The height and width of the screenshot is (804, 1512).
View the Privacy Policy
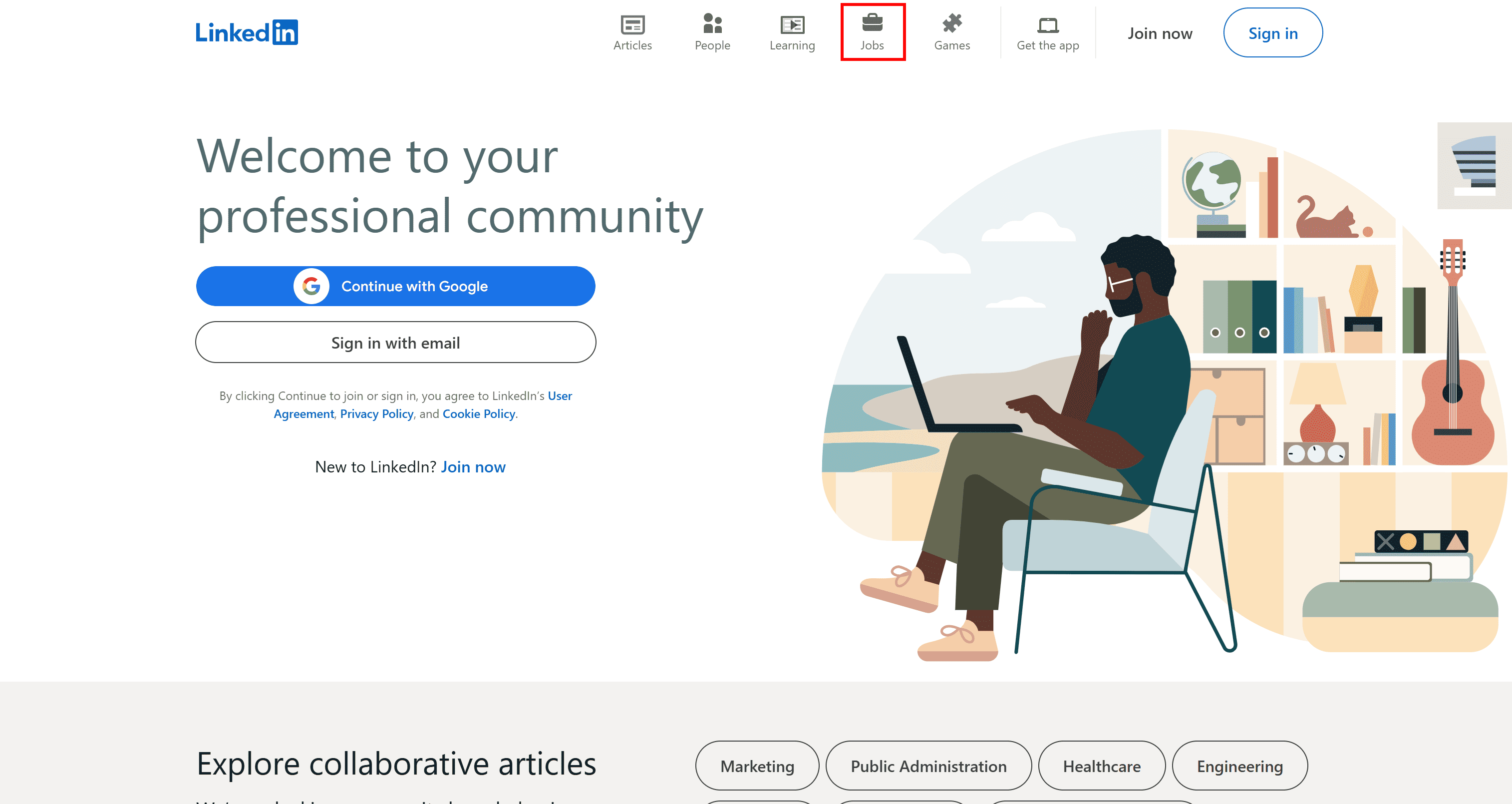click(x=376, y=413)
